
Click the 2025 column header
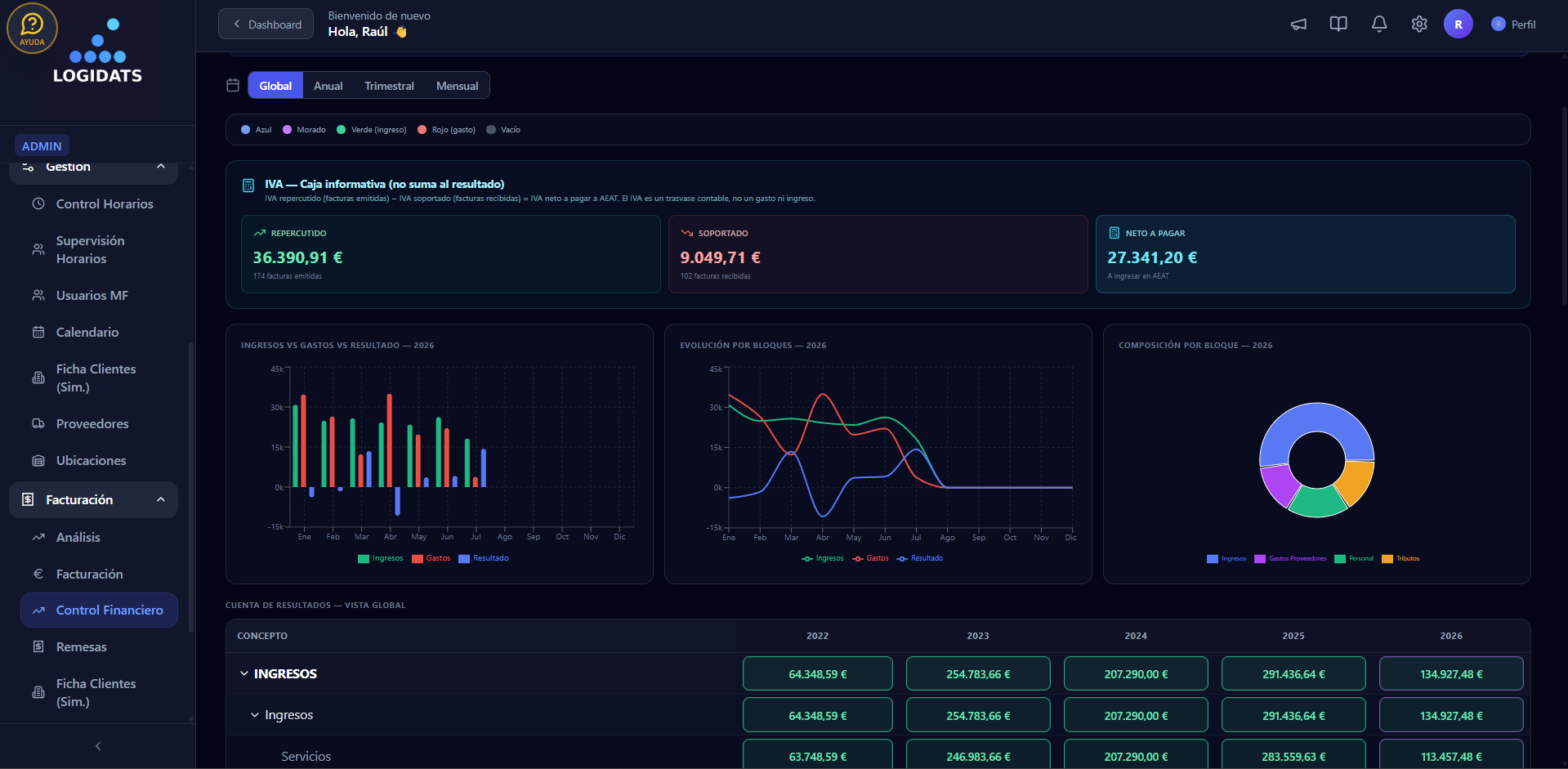point(1293,636)
